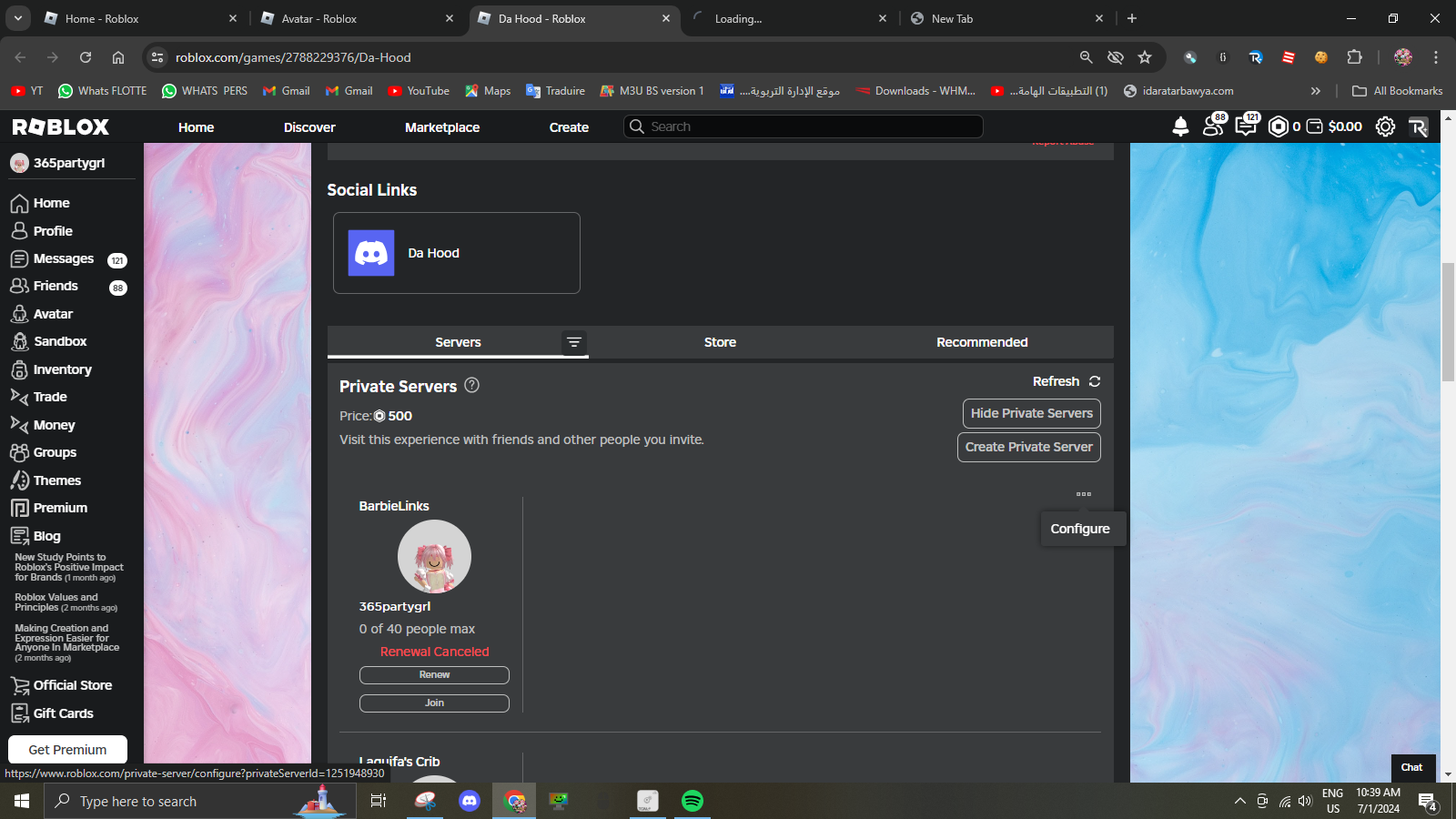Go to the browser home page
This screenshot has width=1456, height=819.
coord(118,57)
